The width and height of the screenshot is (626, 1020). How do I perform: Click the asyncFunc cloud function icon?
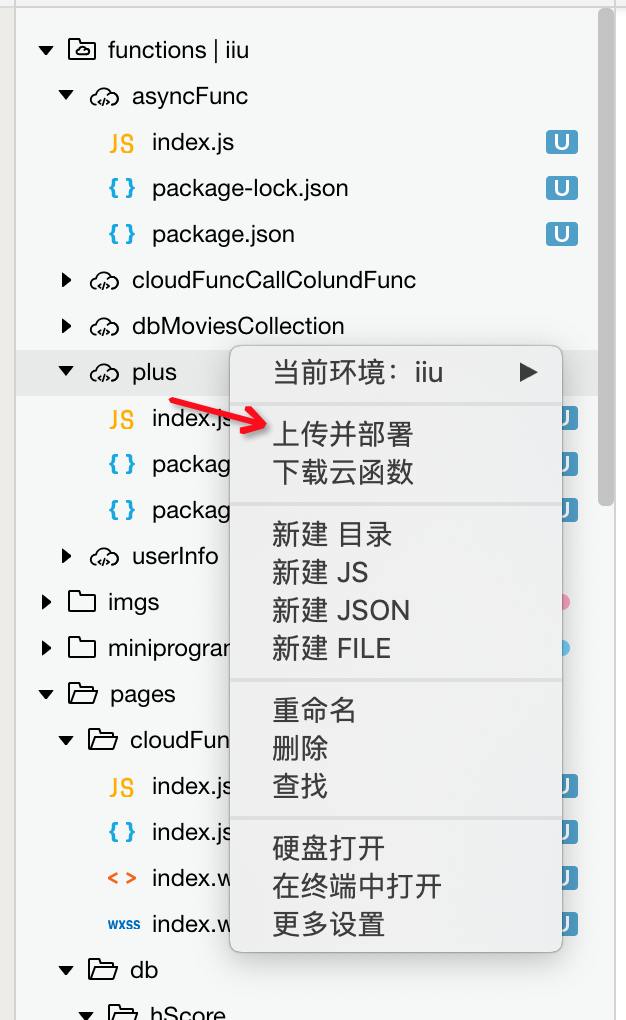(x=104, y=97)
